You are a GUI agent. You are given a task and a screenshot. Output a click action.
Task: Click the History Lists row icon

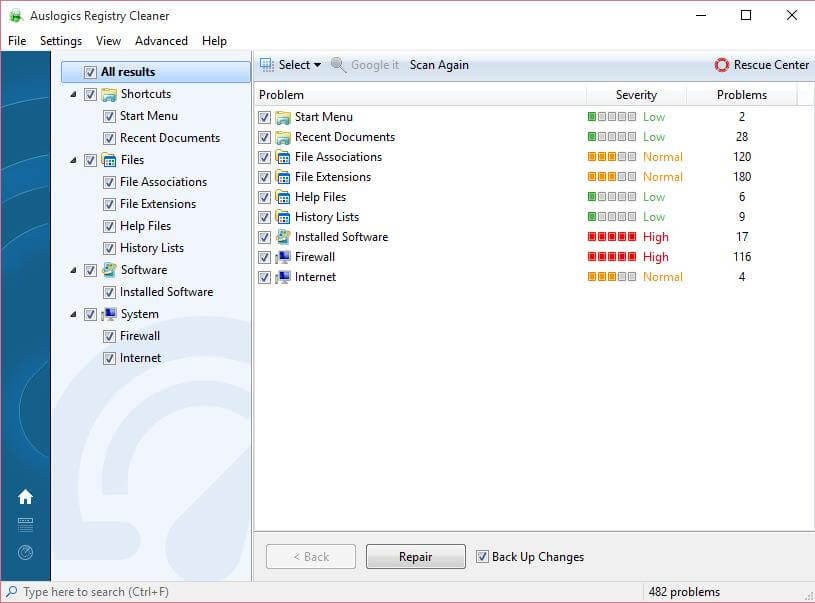pyautogui.click(x=283, y=217)
